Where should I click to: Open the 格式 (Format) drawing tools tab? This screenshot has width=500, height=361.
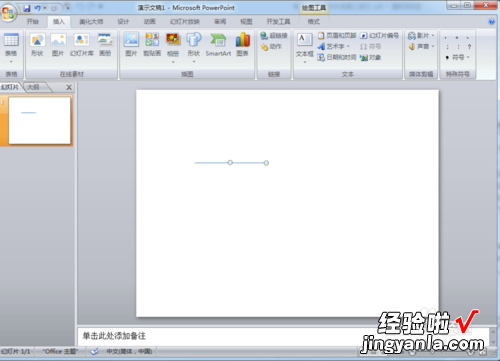coord(313,22)
